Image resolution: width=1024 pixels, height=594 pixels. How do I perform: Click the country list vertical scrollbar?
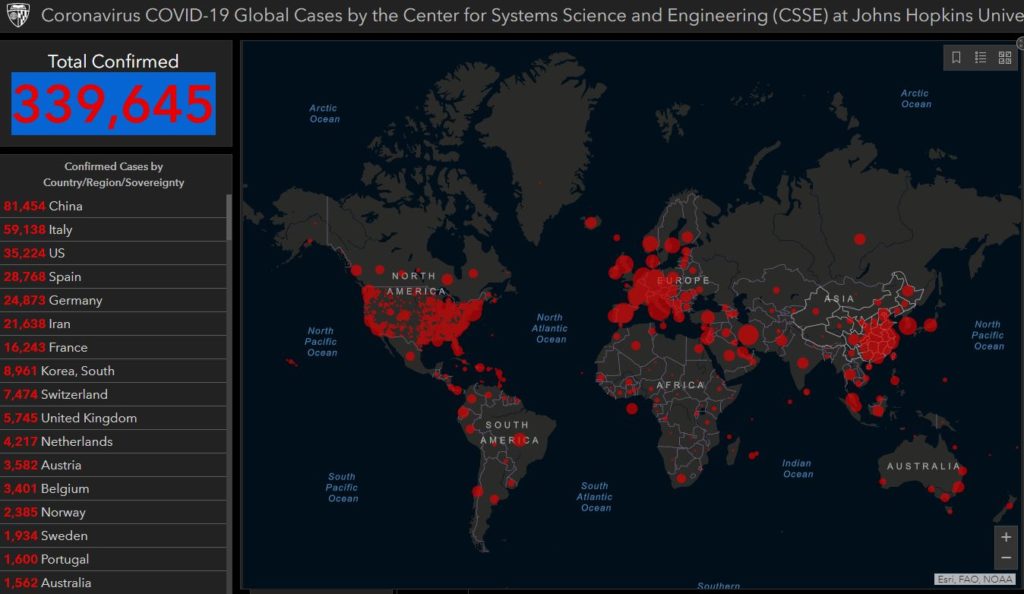click(x=229, y=217)
